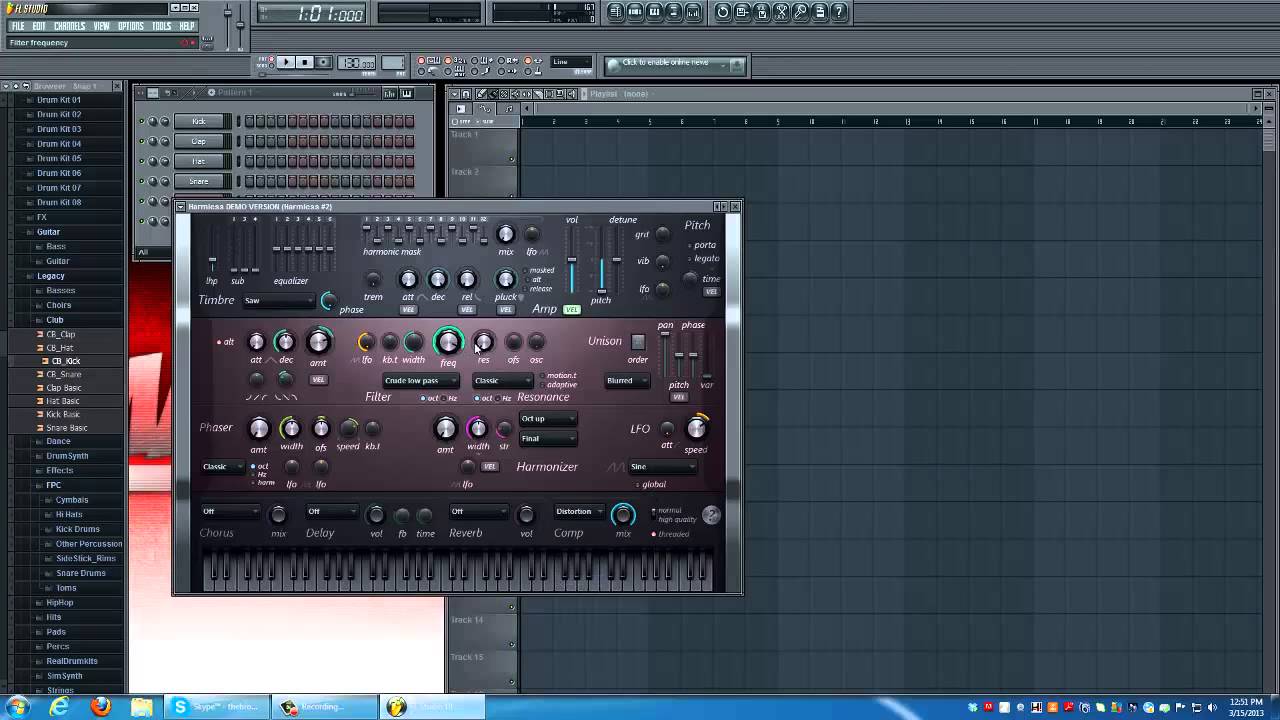The image size is (1280, 720).
Task: Open the browser view icon in the top toolbar
Action: pos(673,12)
